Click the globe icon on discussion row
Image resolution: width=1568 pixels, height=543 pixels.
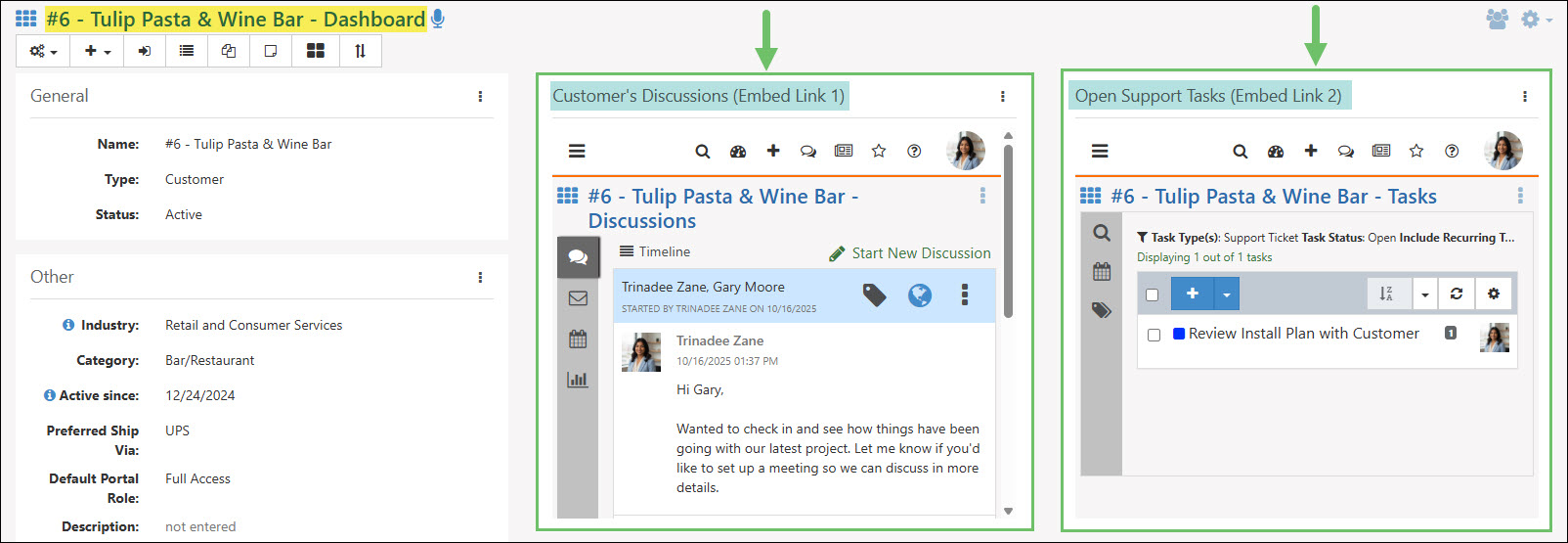coord(920,294)
